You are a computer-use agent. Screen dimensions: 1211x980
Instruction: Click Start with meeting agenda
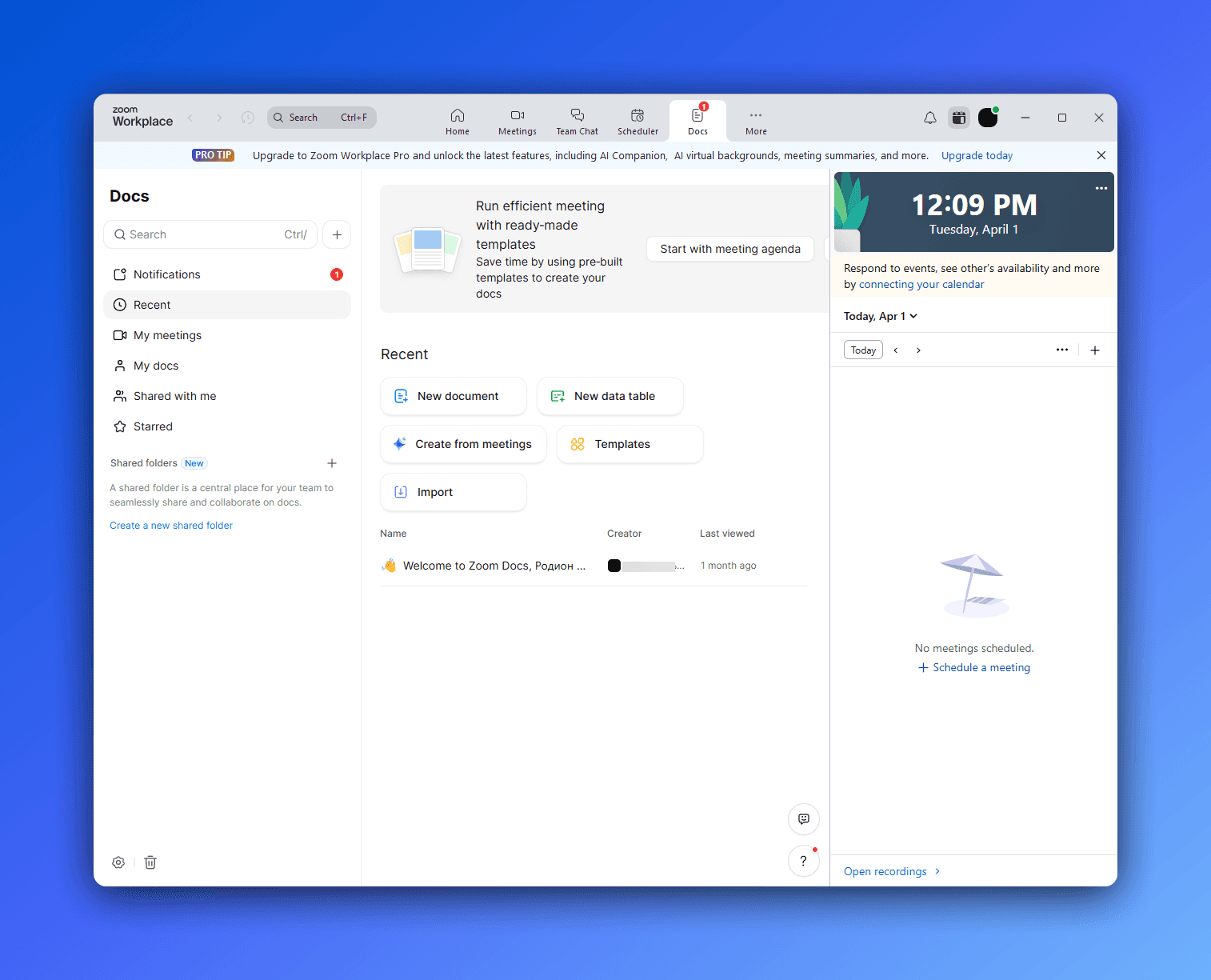click(x=730, y=249)
